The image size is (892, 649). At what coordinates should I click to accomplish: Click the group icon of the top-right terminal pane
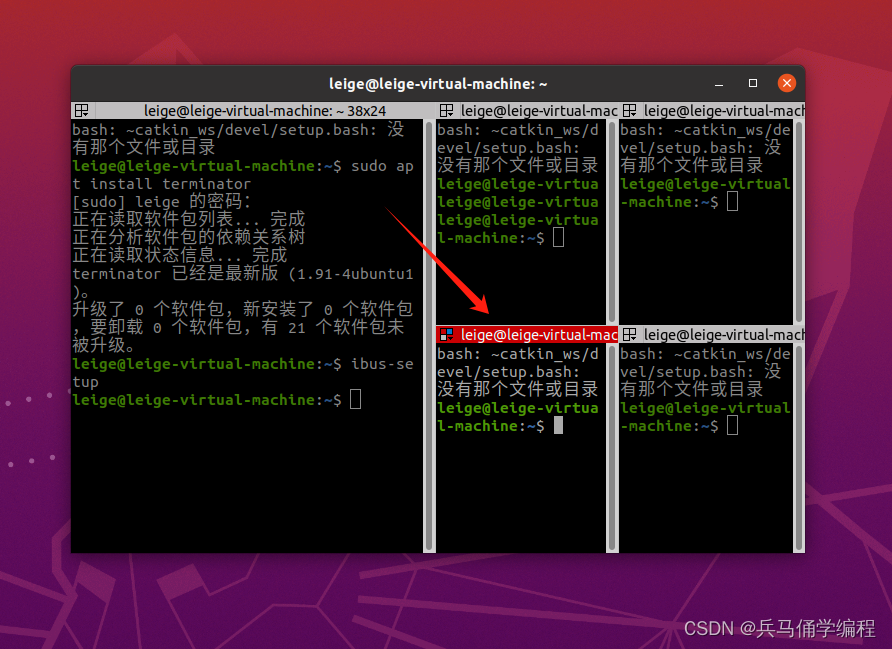629,110
